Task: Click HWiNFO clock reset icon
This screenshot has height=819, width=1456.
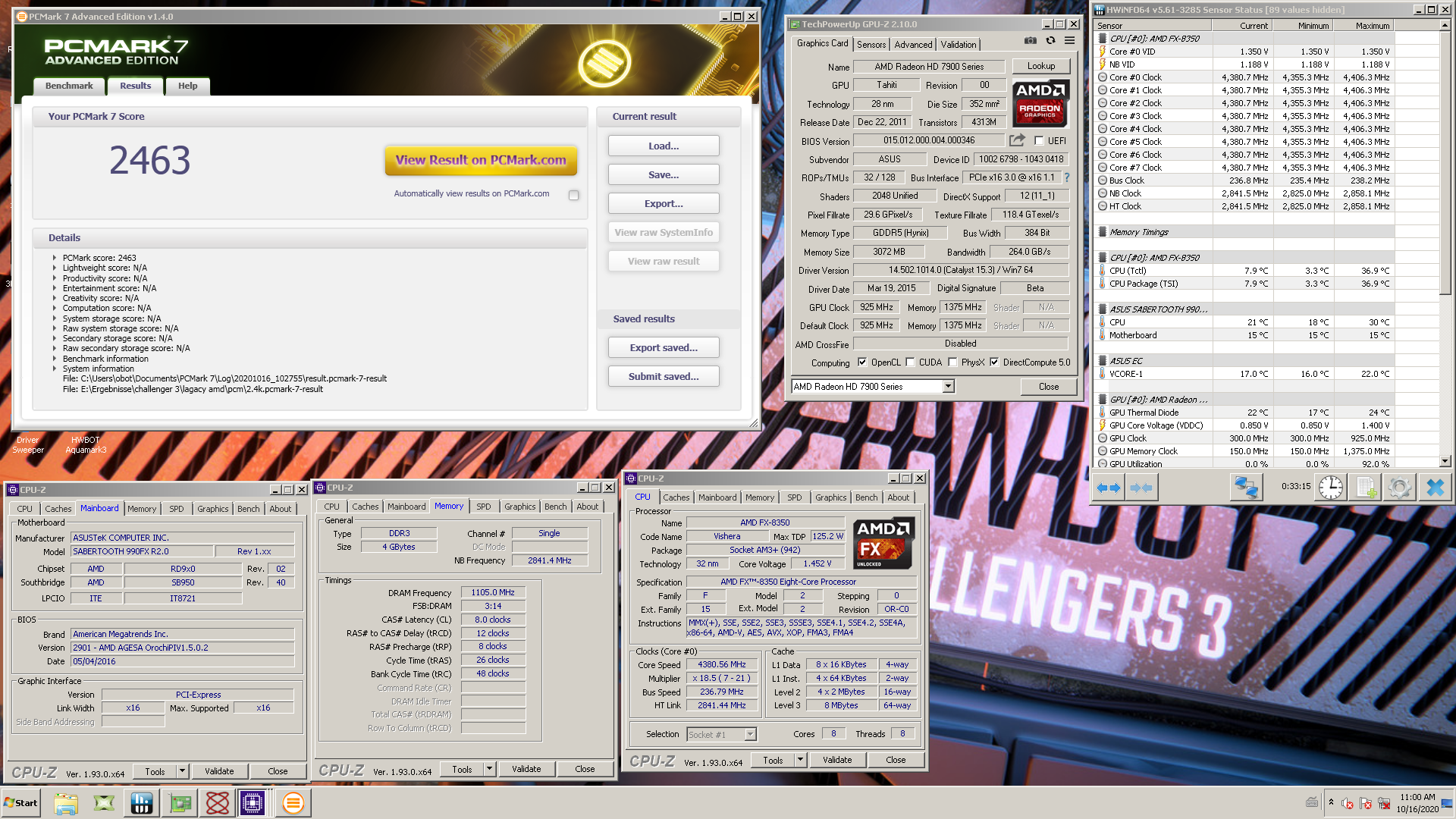Action: [1331, 488]
